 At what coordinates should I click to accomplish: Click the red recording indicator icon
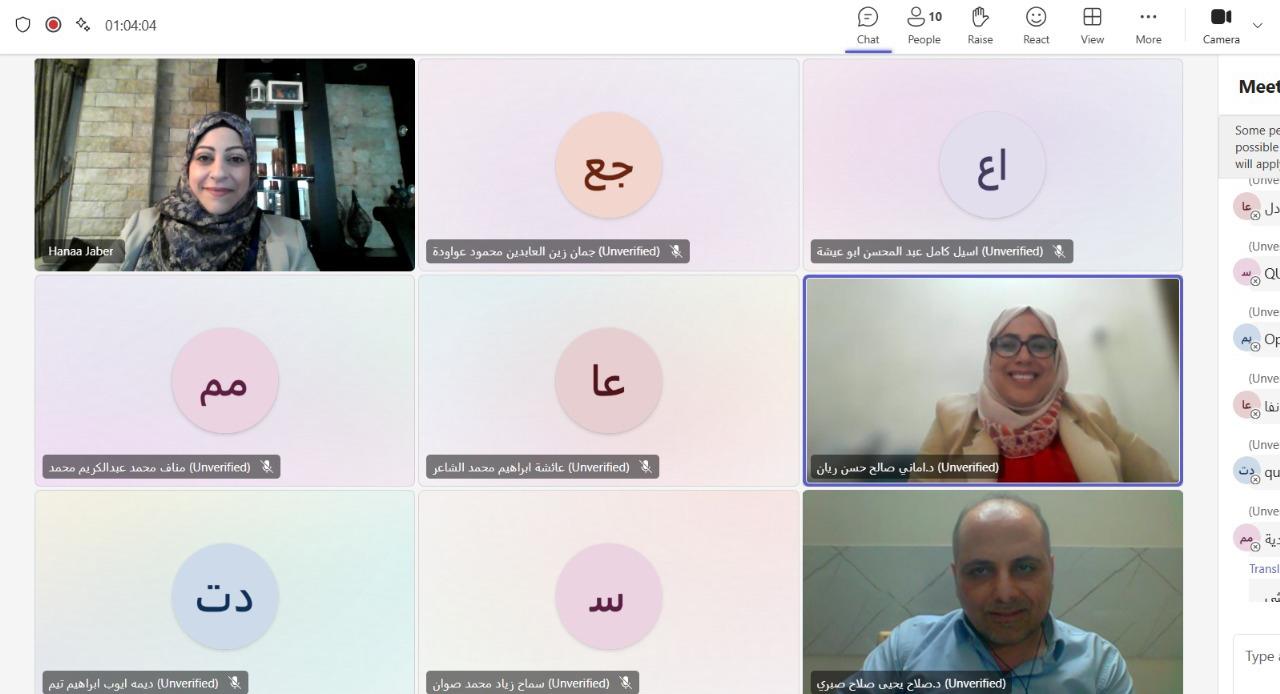click(x=53, y=25)
